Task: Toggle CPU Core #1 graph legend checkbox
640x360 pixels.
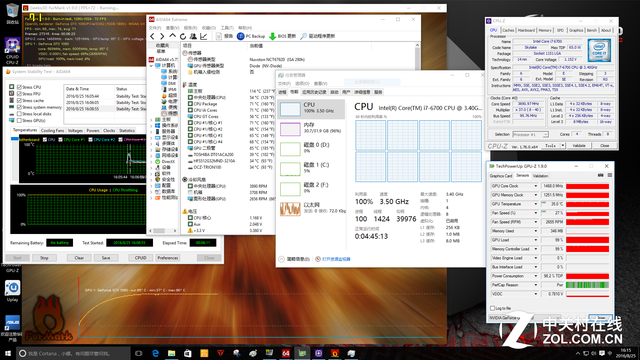Action: [x=60, y=140]
